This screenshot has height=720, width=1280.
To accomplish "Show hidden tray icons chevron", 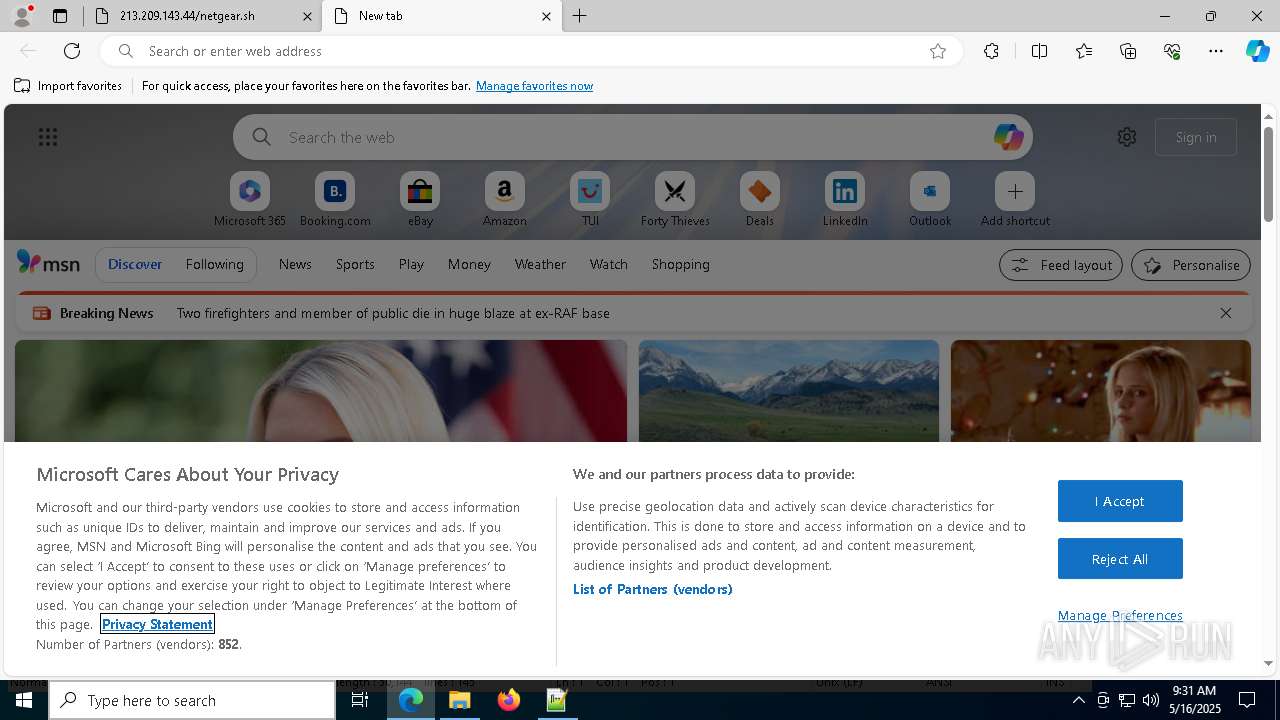I will pos(1078,700).
